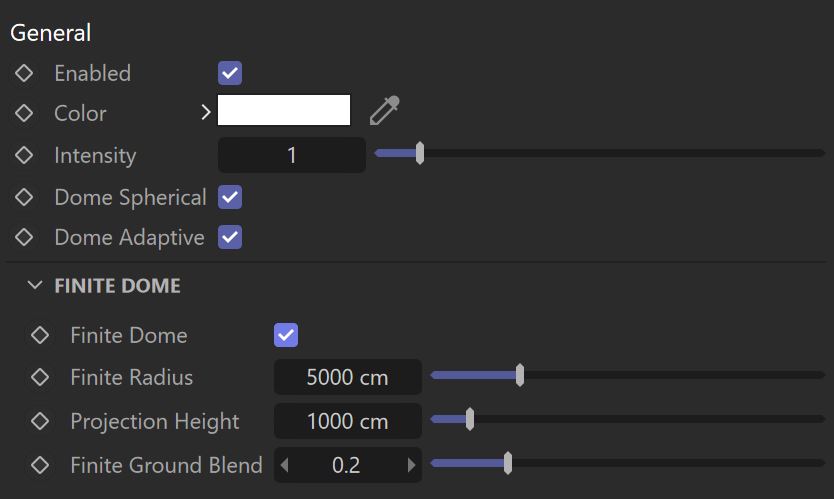Click the Dome Spherical label
The image size is (834, 499).
click(130, 197)
